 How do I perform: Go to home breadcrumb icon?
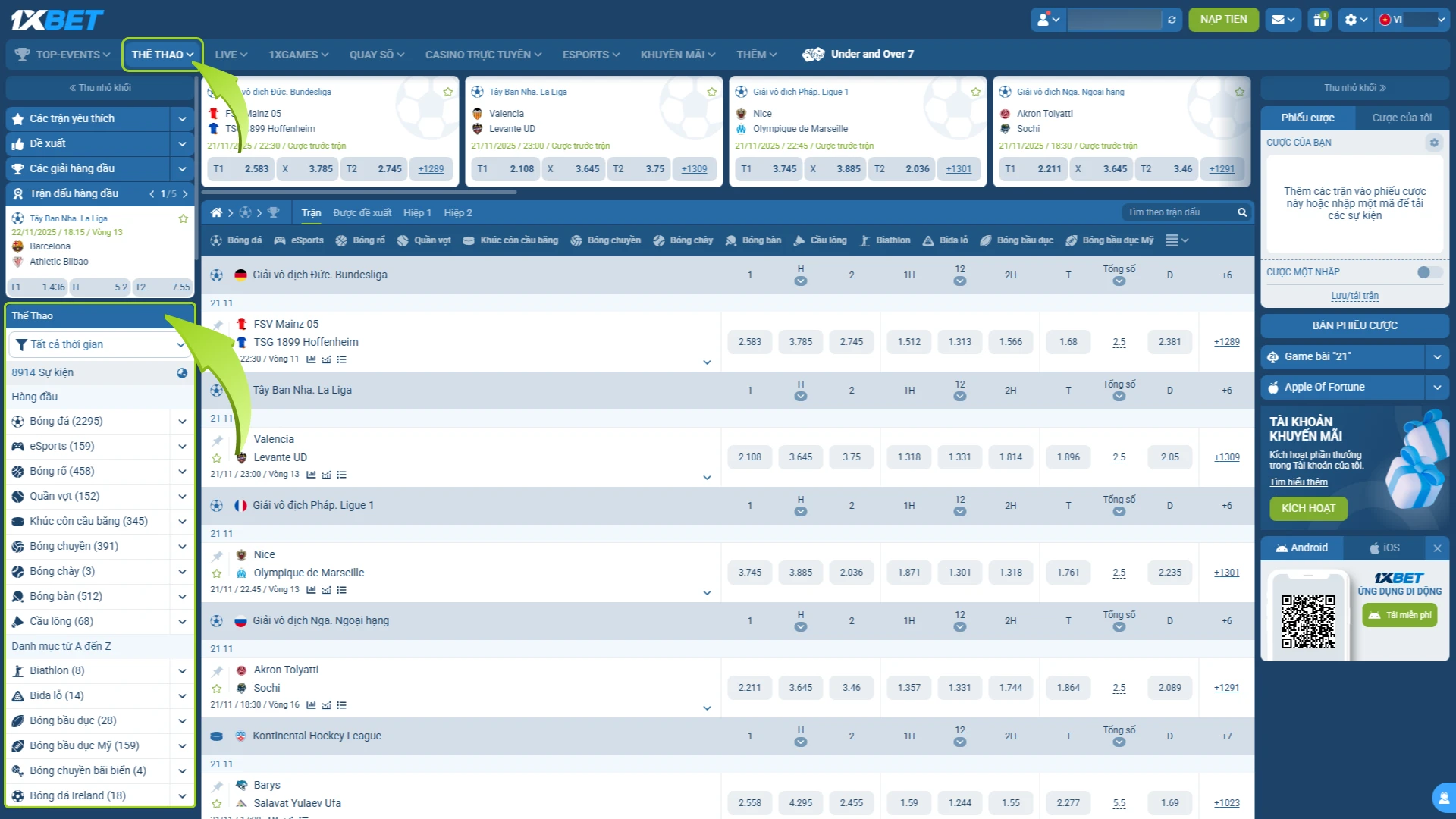click(216, 212)
